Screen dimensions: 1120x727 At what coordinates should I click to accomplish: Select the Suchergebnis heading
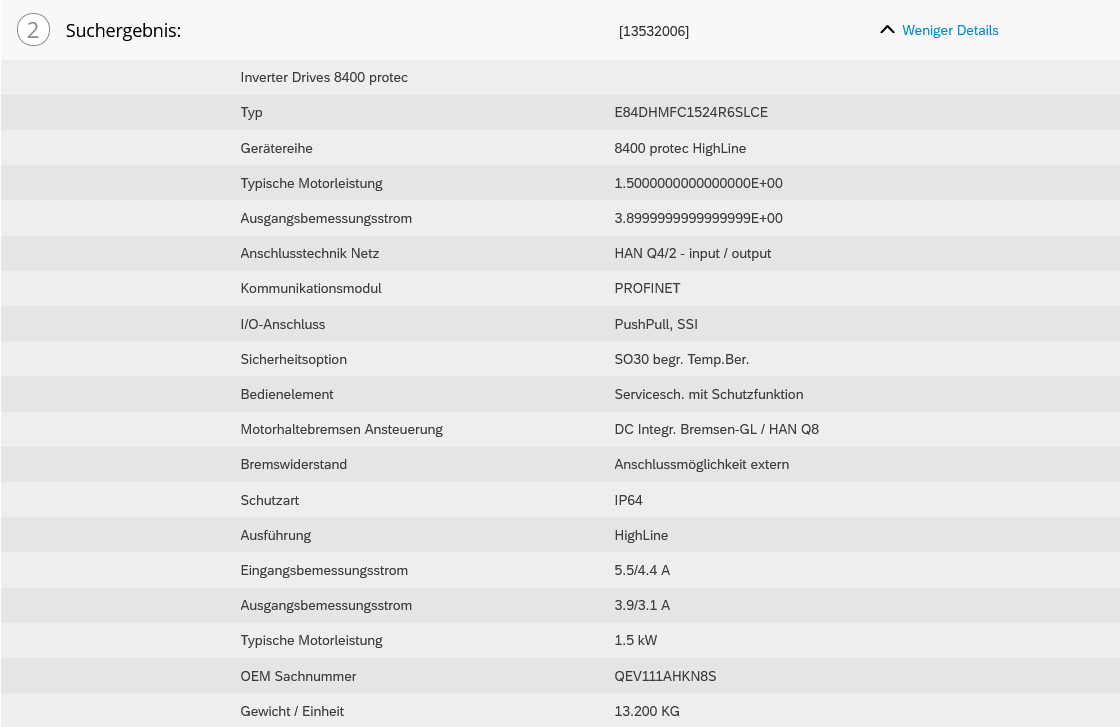pyautogui.click(x=123, y=31)
